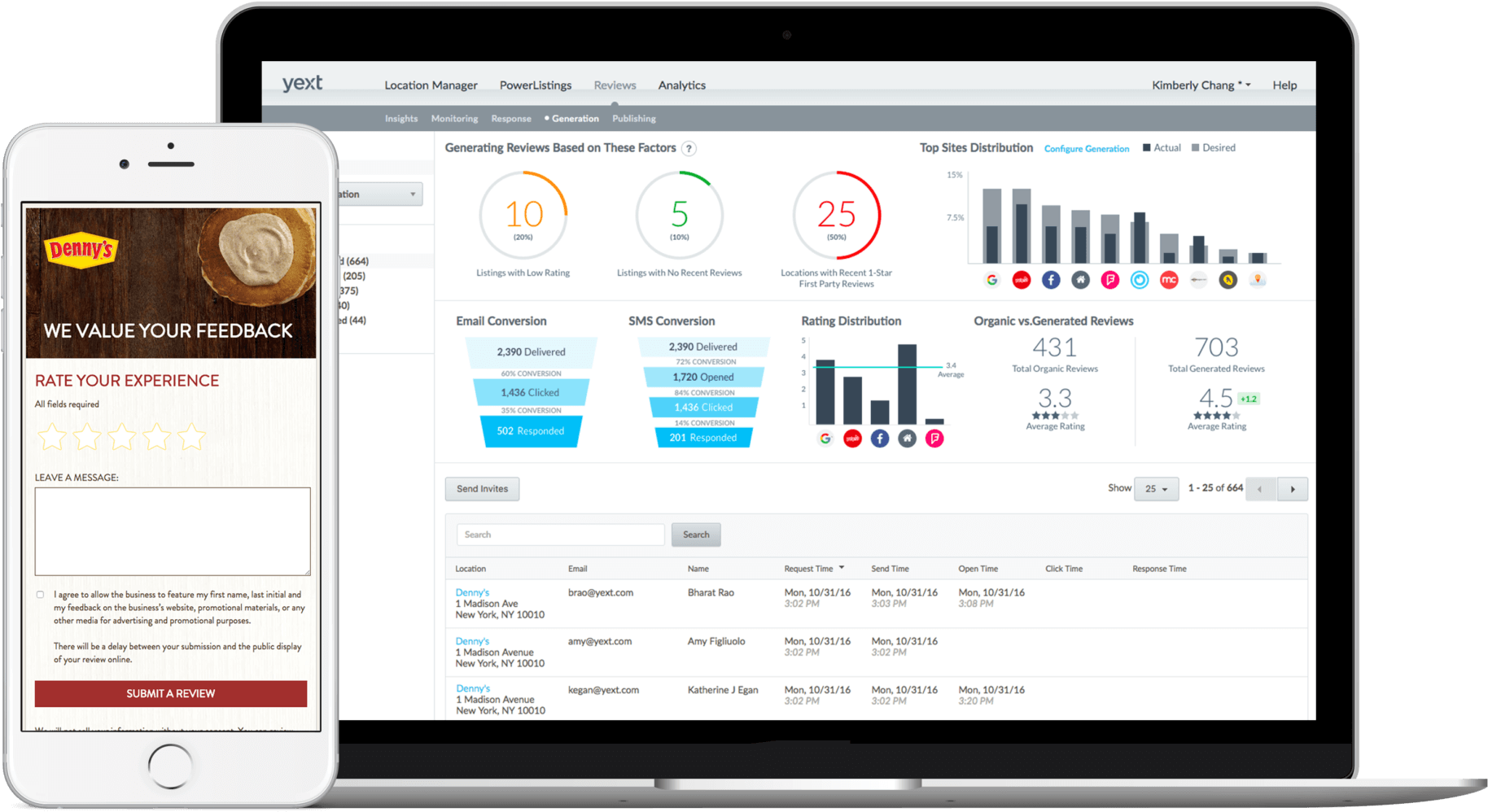Open Location Manager menu

431,85
